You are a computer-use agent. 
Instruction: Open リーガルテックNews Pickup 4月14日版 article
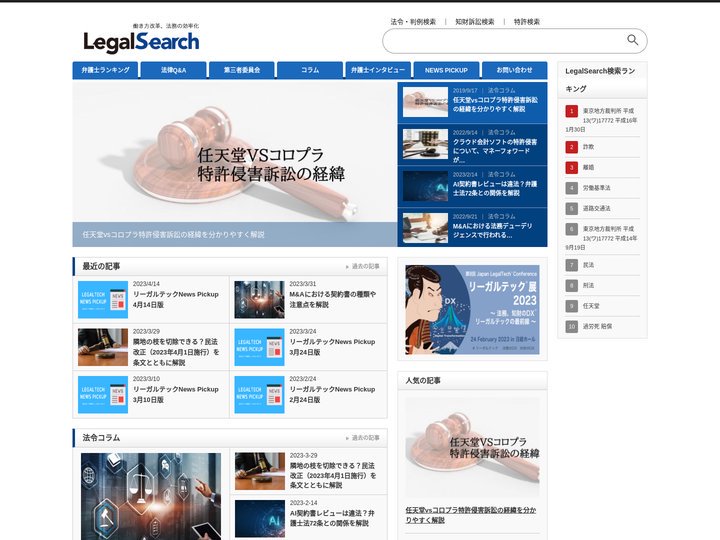click(x=175, y=299)
